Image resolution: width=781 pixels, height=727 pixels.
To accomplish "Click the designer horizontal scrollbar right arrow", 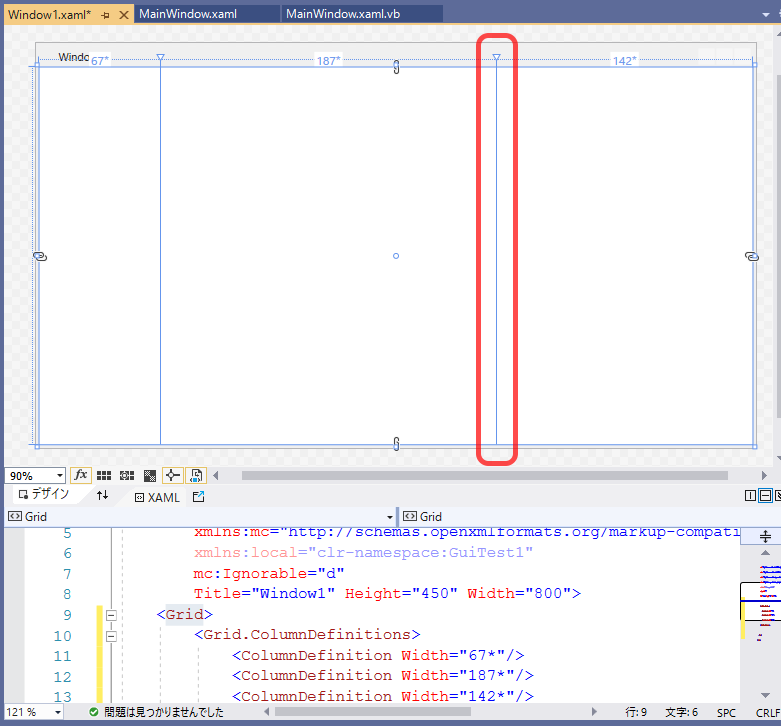I will pos(764,476).
